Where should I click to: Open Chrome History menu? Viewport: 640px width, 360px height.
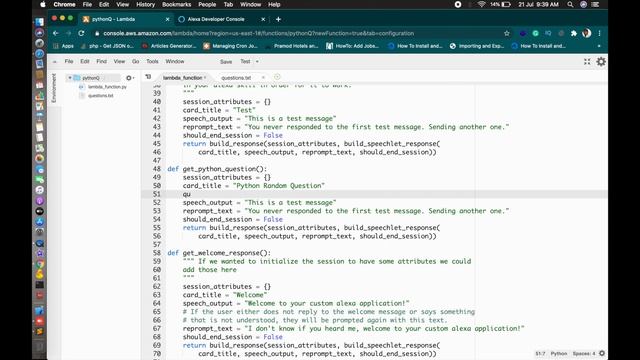coord(145,4)
